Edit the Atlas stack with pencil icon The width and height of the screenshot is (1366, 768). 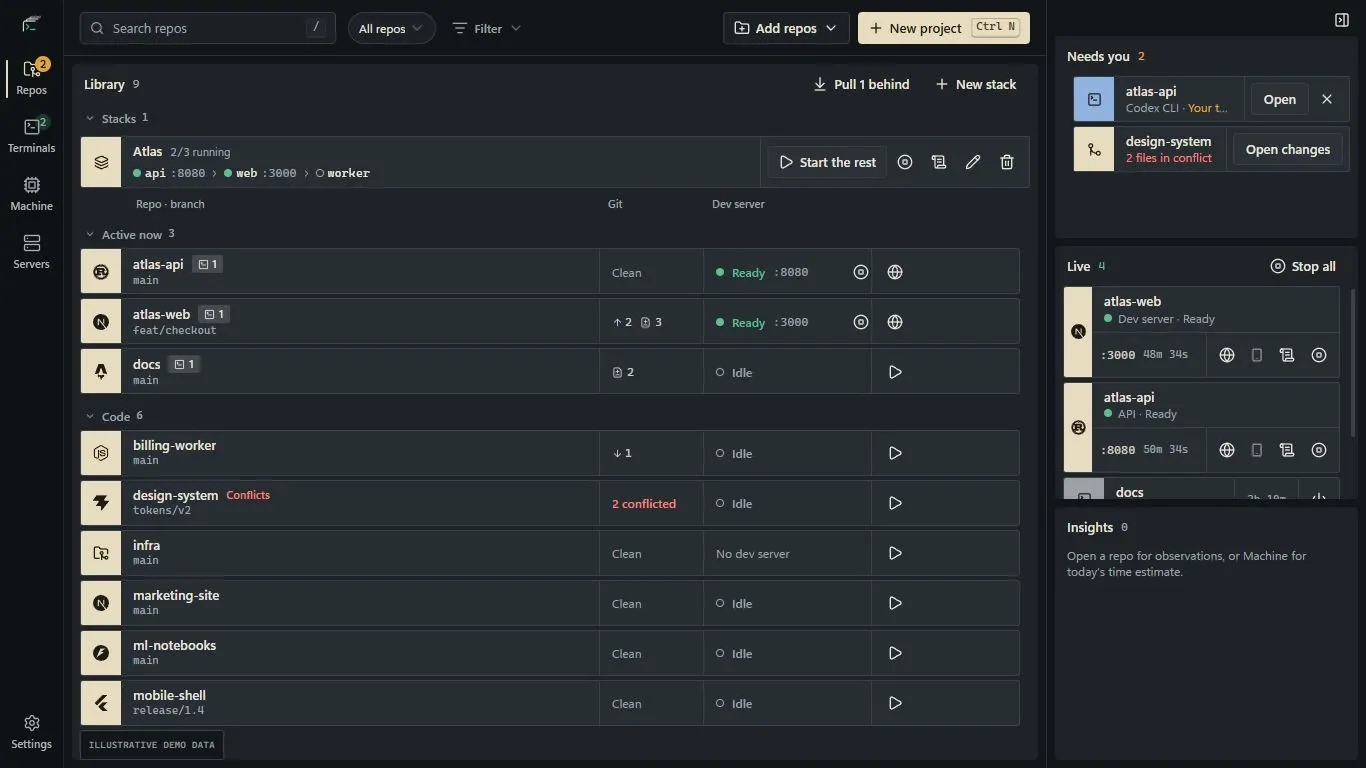(973, 162)
